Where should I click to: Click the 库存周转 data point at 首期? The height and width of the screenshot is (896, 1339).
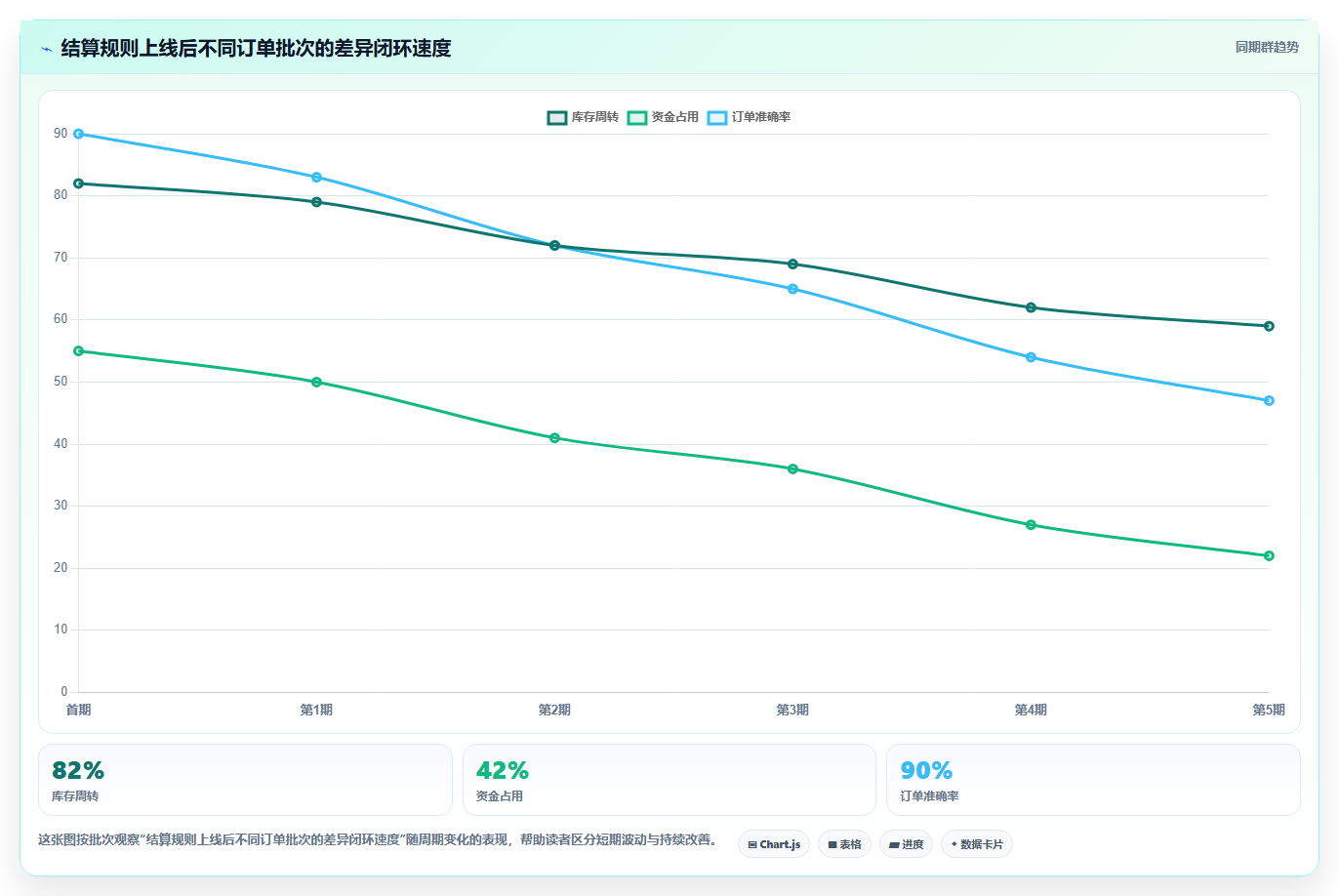click(x=78, y=183)
